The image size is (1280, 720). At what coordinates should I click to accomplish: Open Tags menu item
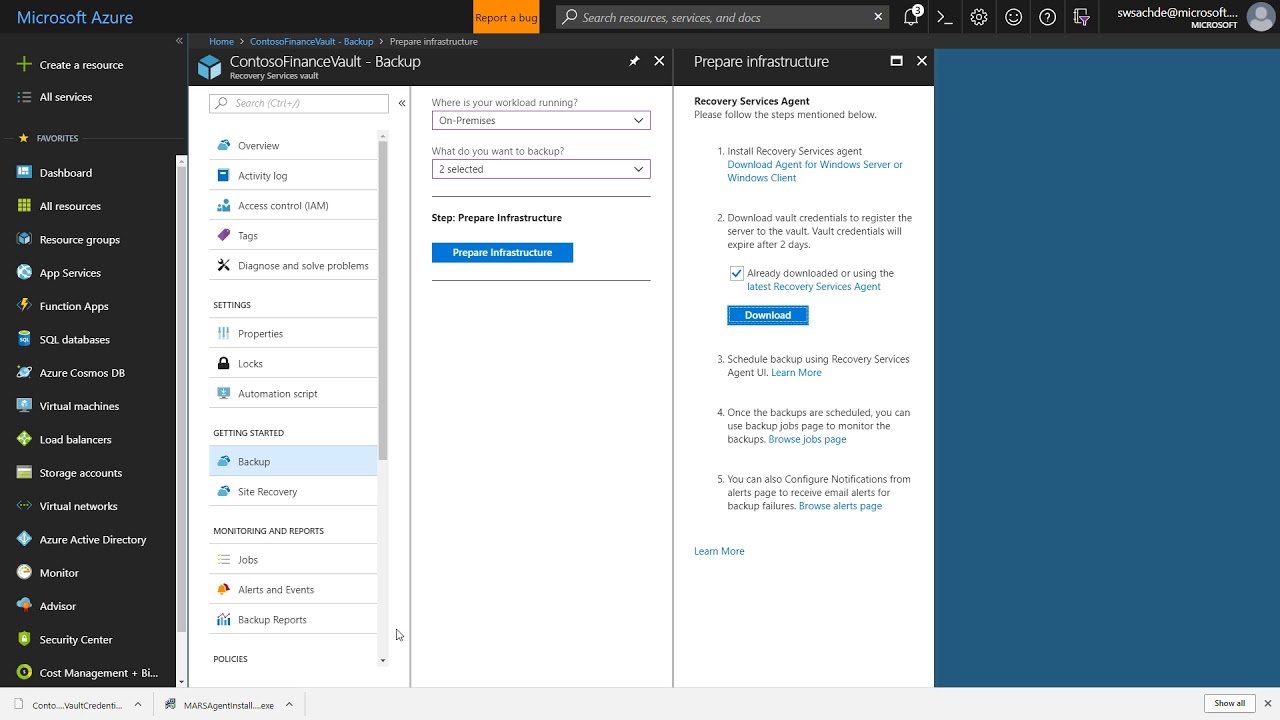(x=293, y=236)
